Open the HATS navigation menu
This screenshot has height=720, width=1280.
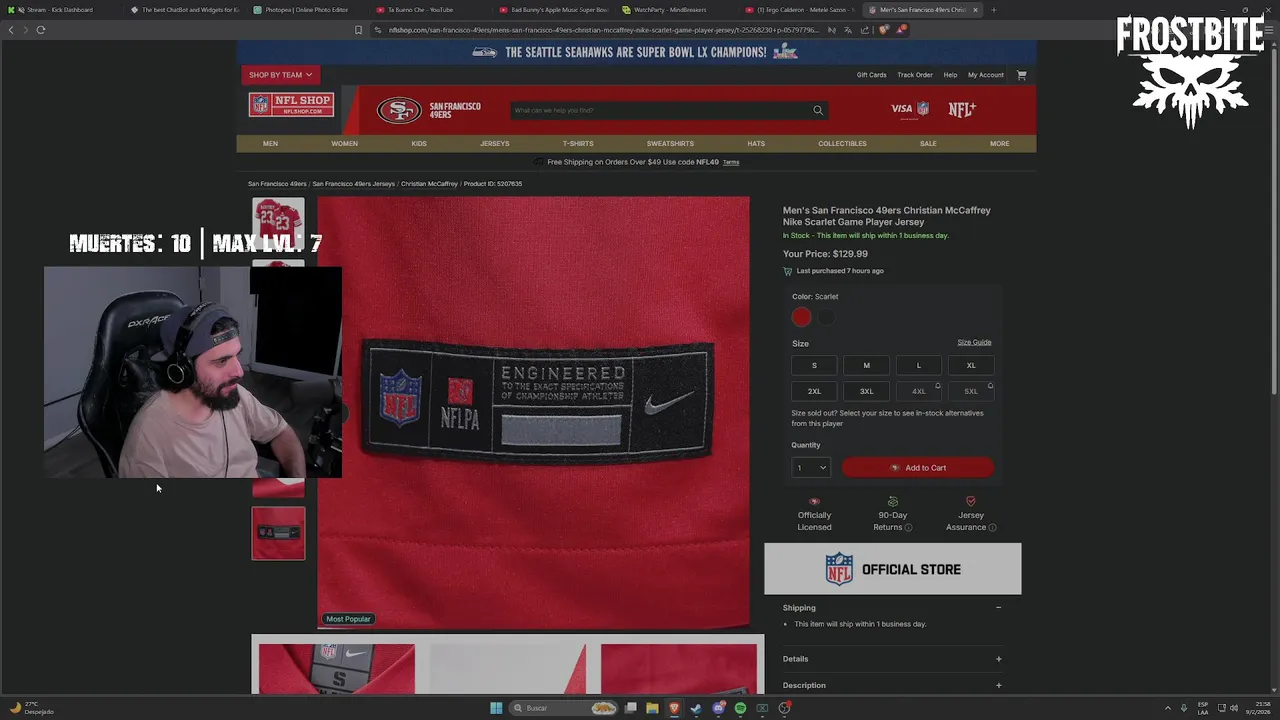pyautogui.click(x=756, y=143)
